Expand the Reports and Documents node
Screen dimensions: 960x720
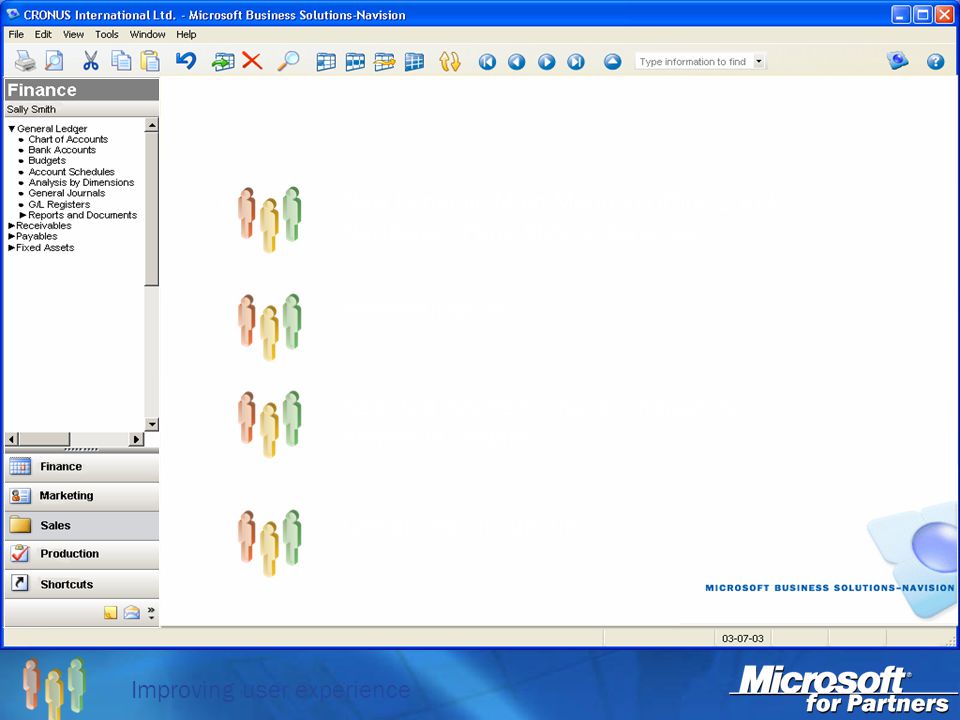(x=23, y=215)
